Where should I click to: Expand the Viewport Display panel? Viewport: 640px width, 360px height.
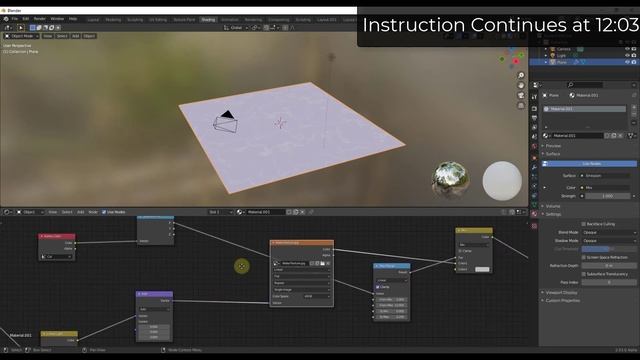click(x=561, y=293)
